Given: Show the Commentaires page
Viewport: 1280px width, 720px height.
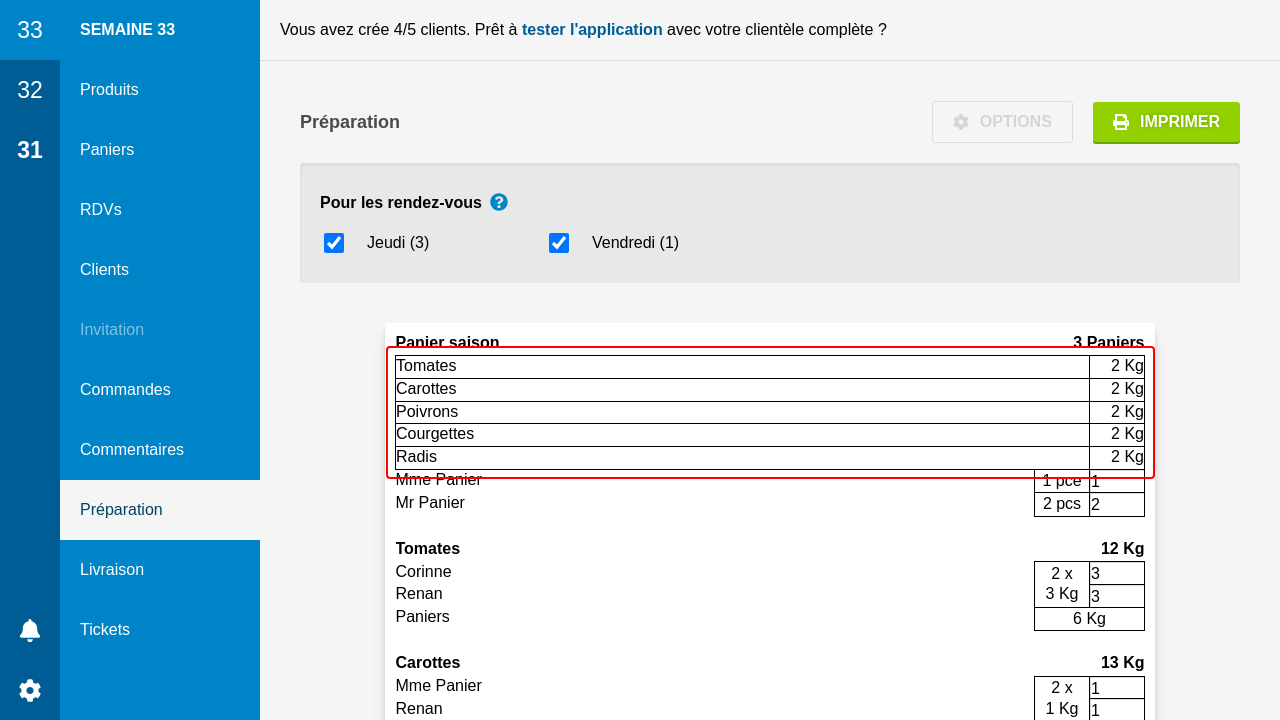Looking at the screenshot, I should coord(132,450).
